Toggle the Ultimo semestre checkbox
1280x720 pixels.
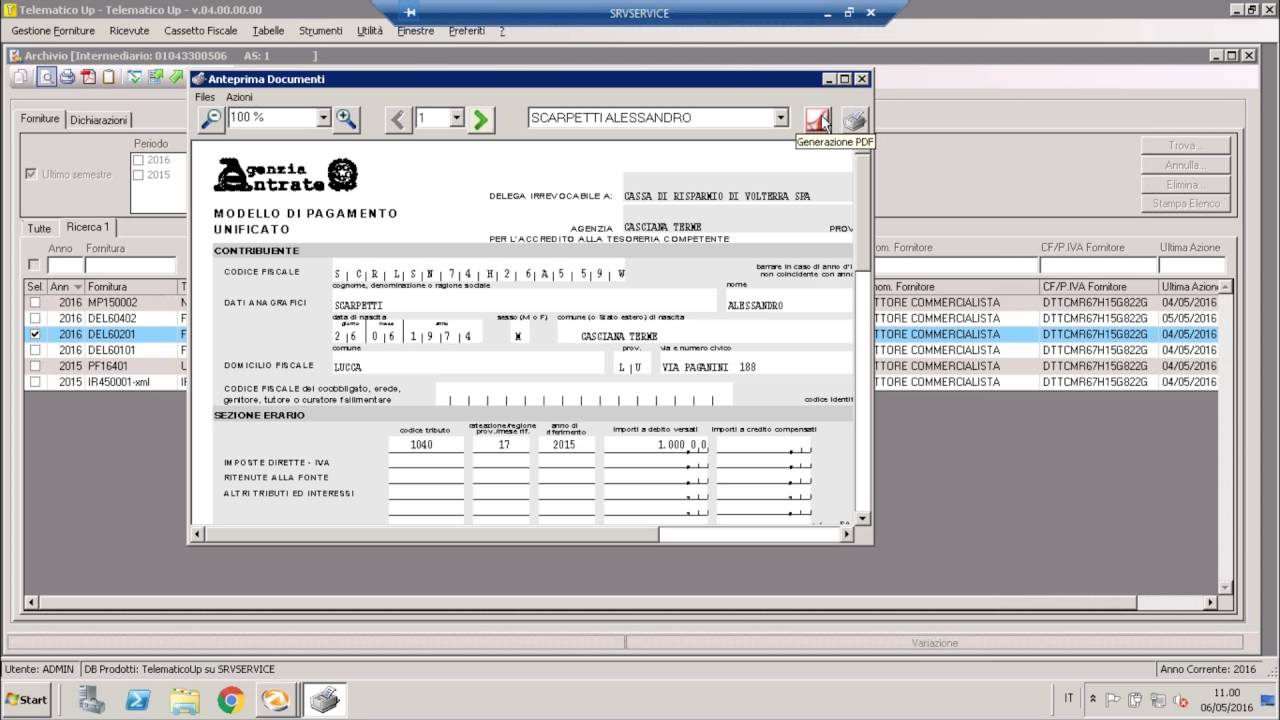click(x=31, y=174)
